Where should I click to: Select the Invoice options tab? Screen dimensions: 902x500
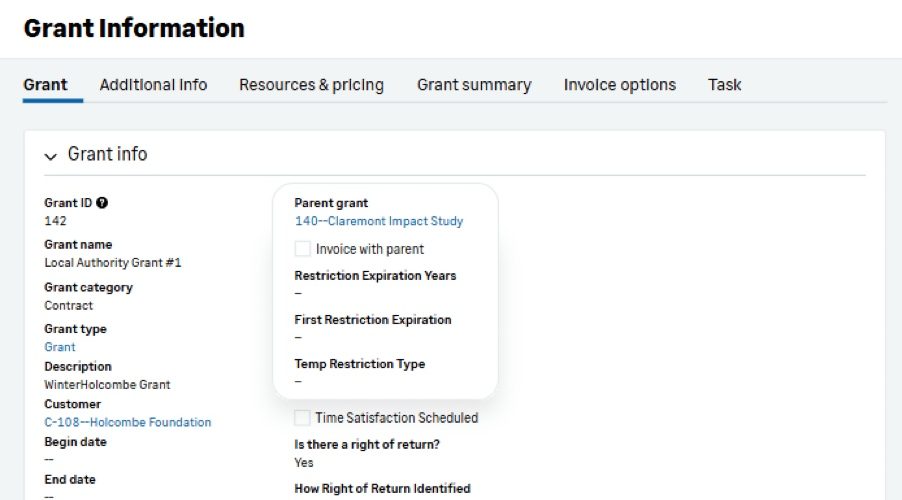pos(620,85)
